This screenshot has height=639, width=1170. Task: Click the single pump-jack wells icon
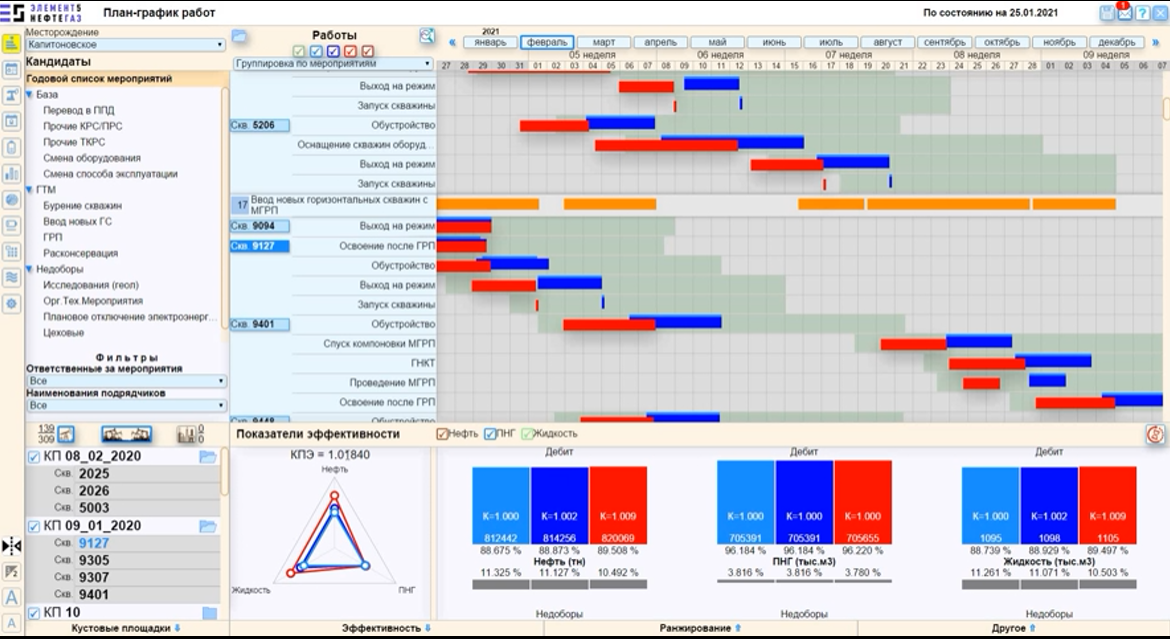click(66, 434)
